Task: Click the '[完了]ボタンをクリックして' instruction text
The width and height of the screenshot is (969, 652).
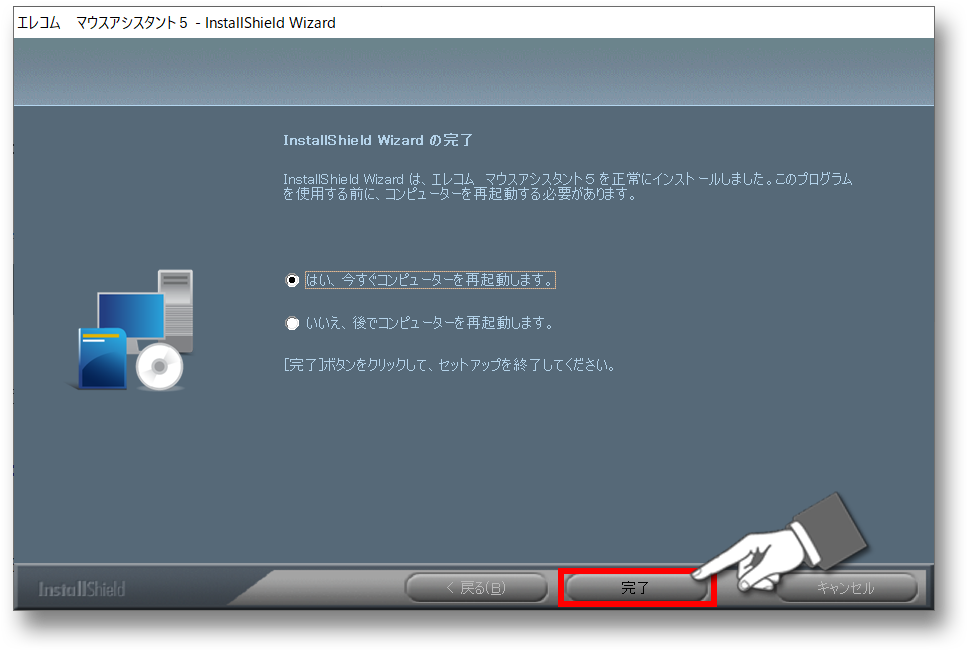Action: [449, 365]
